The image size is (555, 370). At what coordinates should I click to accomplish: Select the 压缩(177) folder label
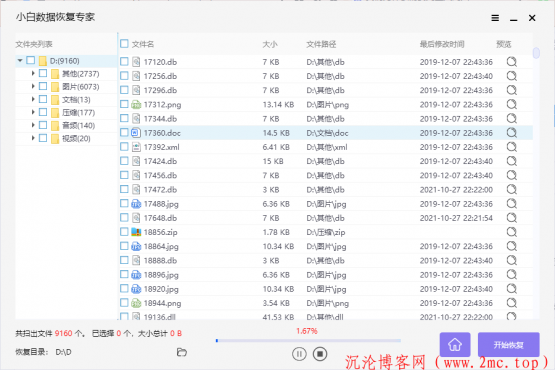(x=79, y=113)
